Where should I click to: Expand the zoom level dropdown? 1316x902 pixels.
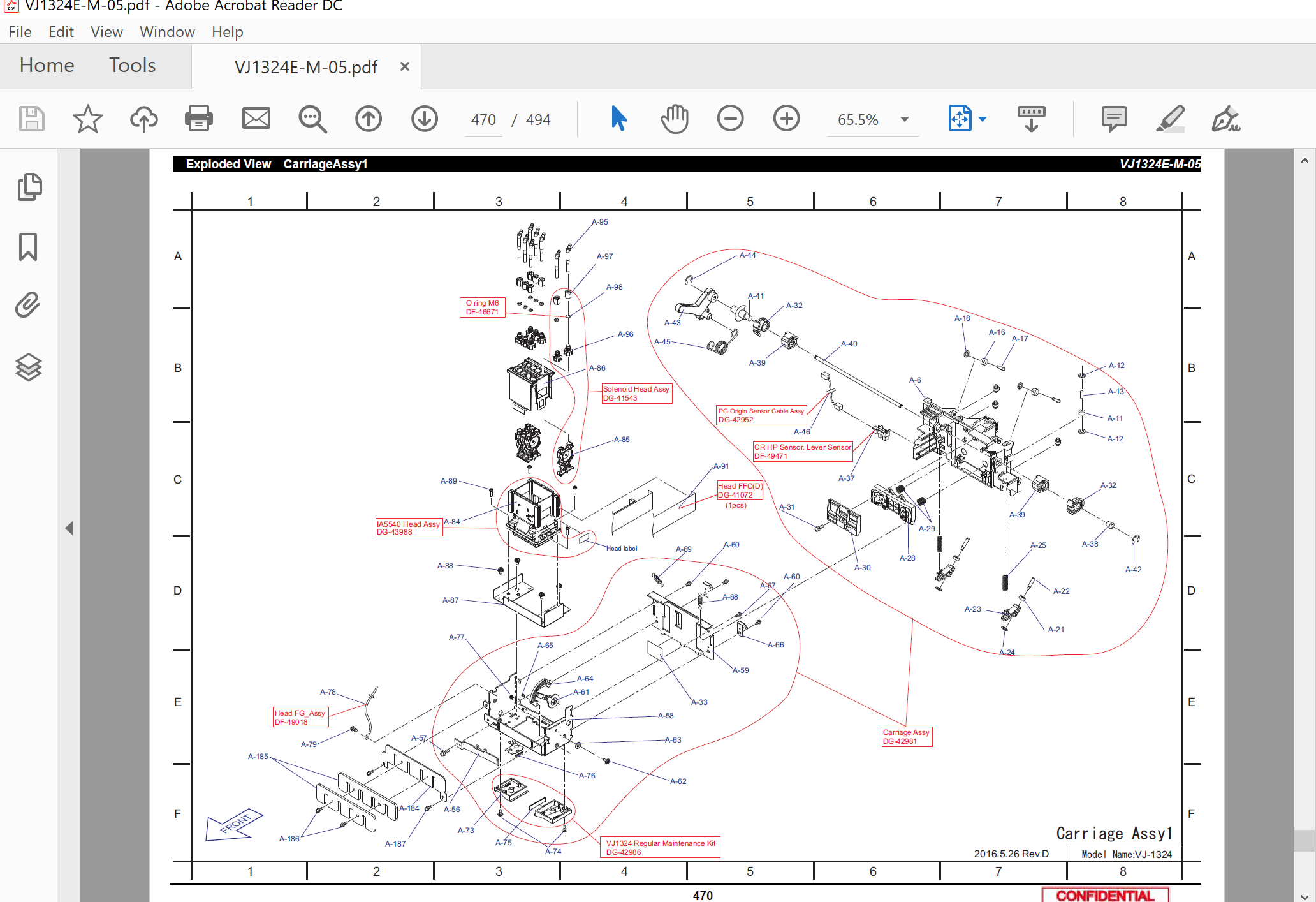coord(905,119)
